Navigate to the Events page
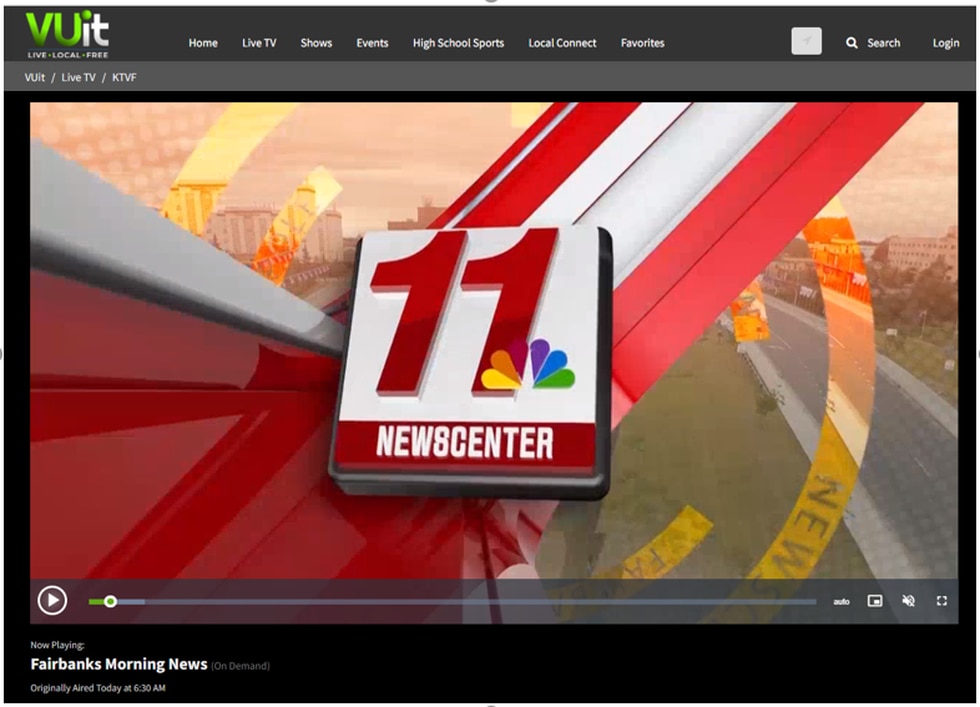 372,43
